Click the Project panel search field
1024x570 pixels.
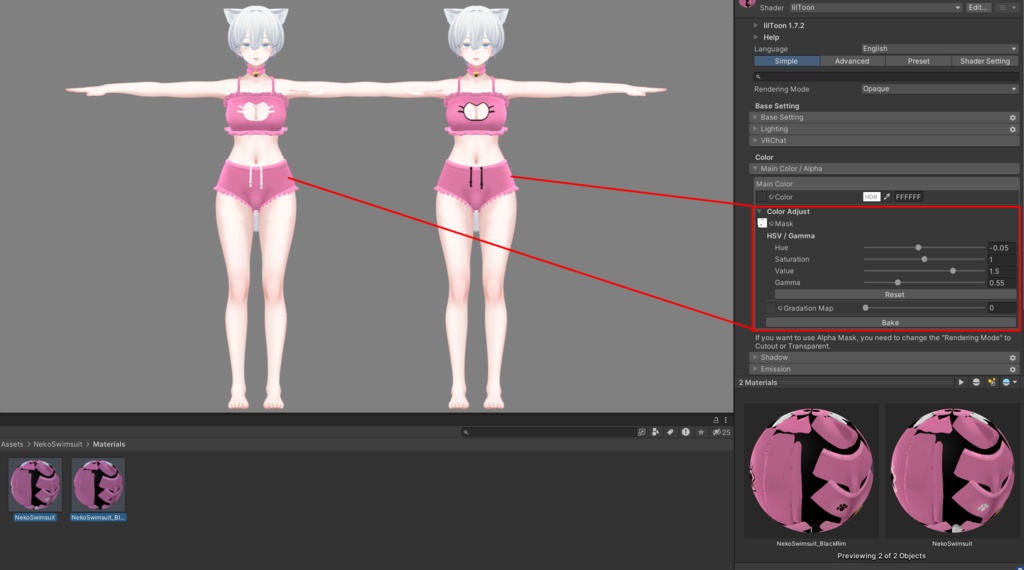(549, 432)
